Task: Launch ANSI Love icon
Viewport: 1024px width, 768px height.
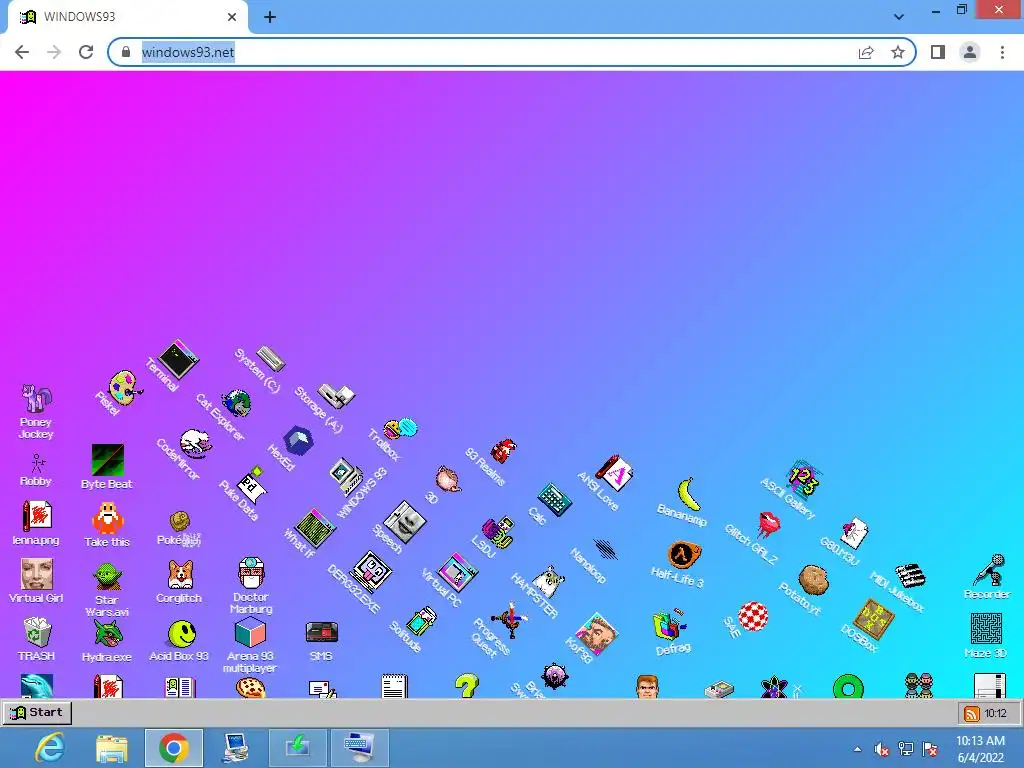Action: pos(614,473)
